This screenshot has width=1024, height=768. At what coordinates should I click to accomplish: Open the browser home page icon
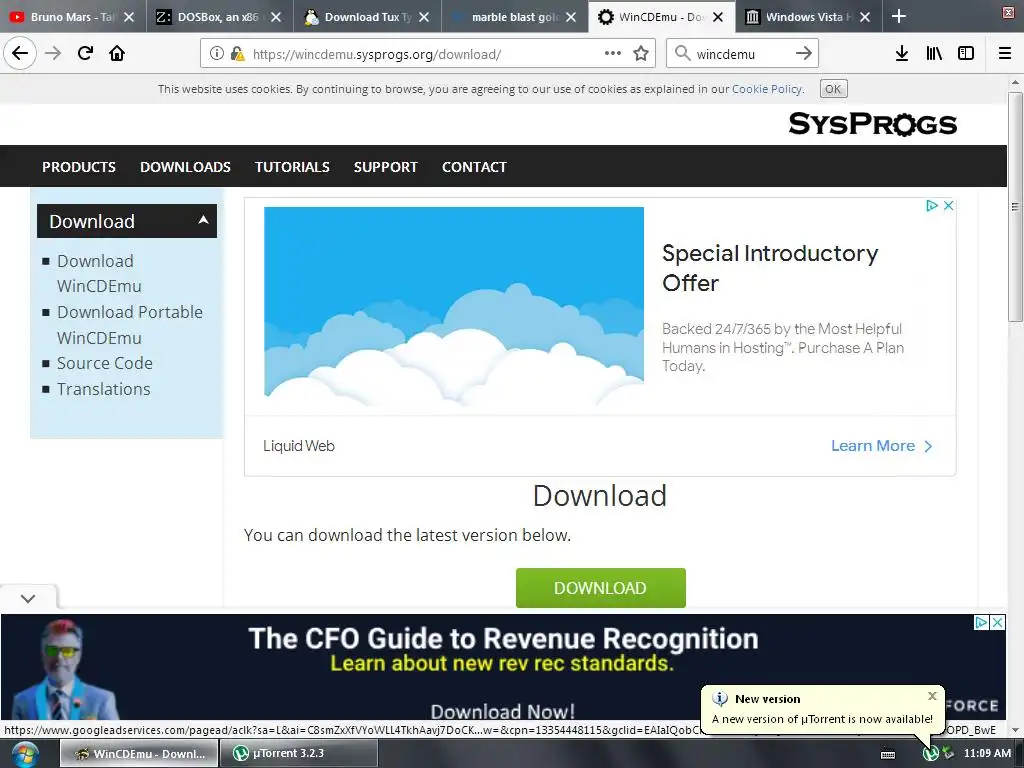pos(117,53)
